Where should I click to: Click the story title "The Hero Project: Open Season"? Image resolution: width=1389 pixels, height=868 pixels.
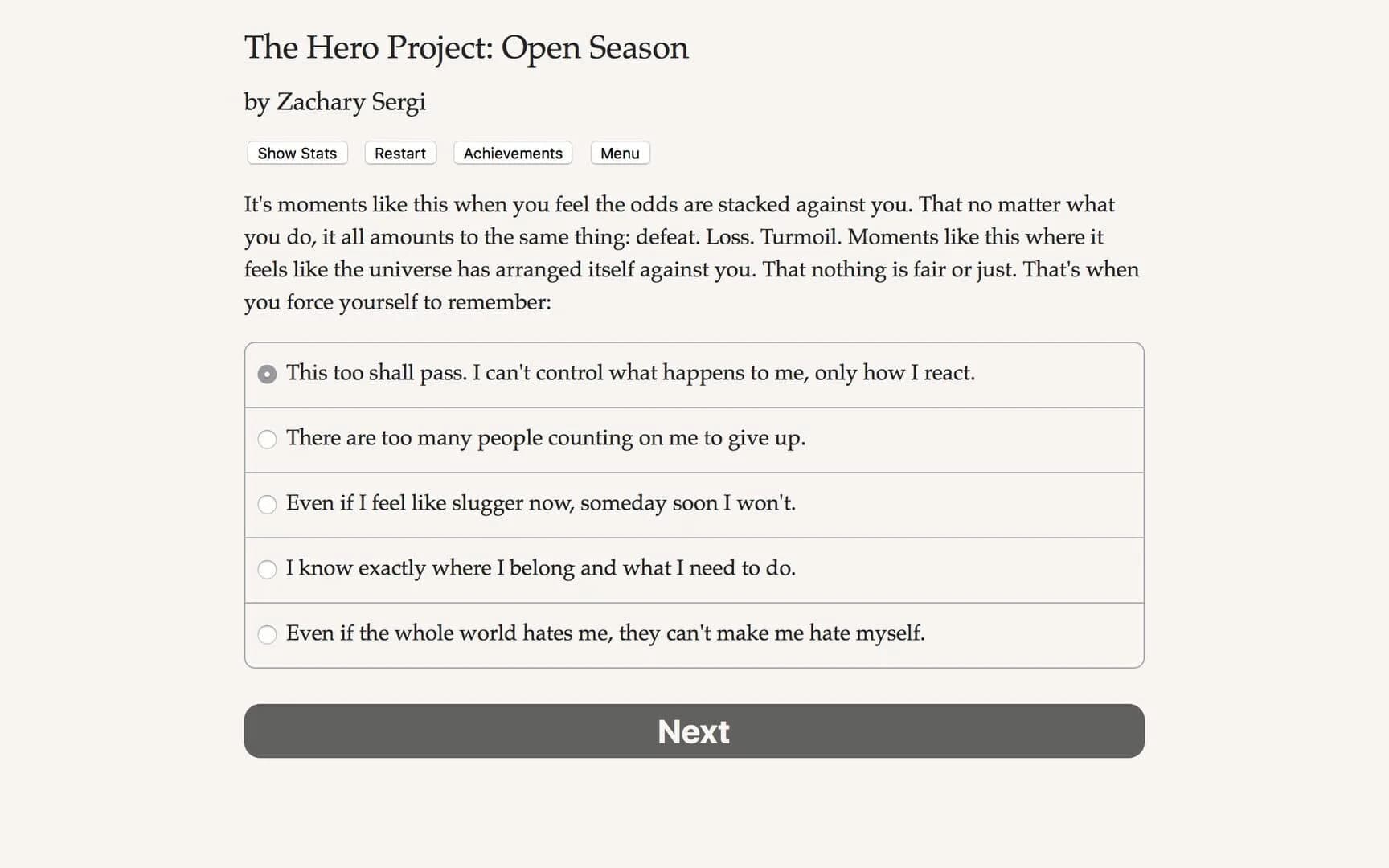(465, 48)
